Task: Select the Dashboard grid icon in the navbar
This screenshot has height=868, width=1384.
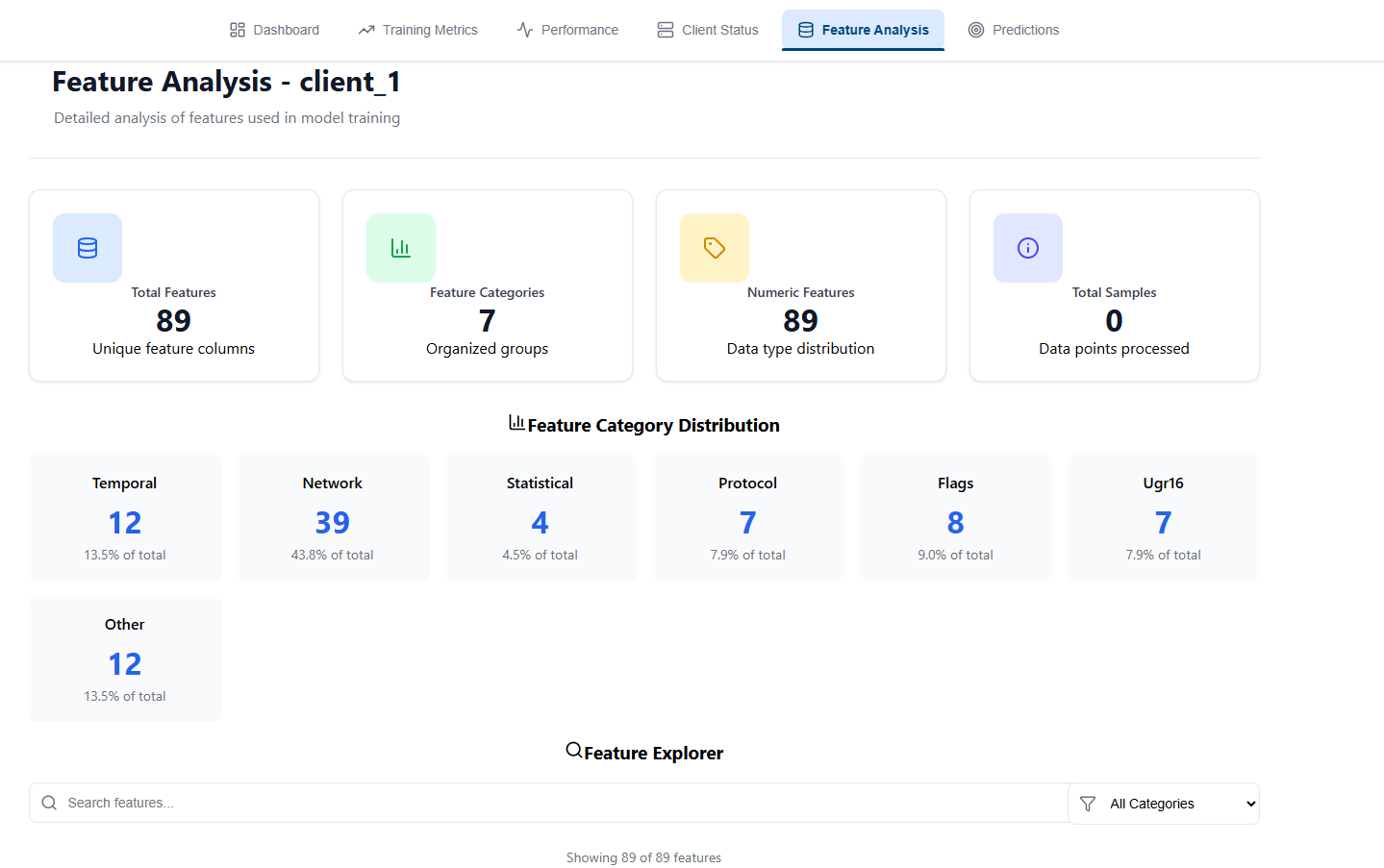Action: click(237, 30)
